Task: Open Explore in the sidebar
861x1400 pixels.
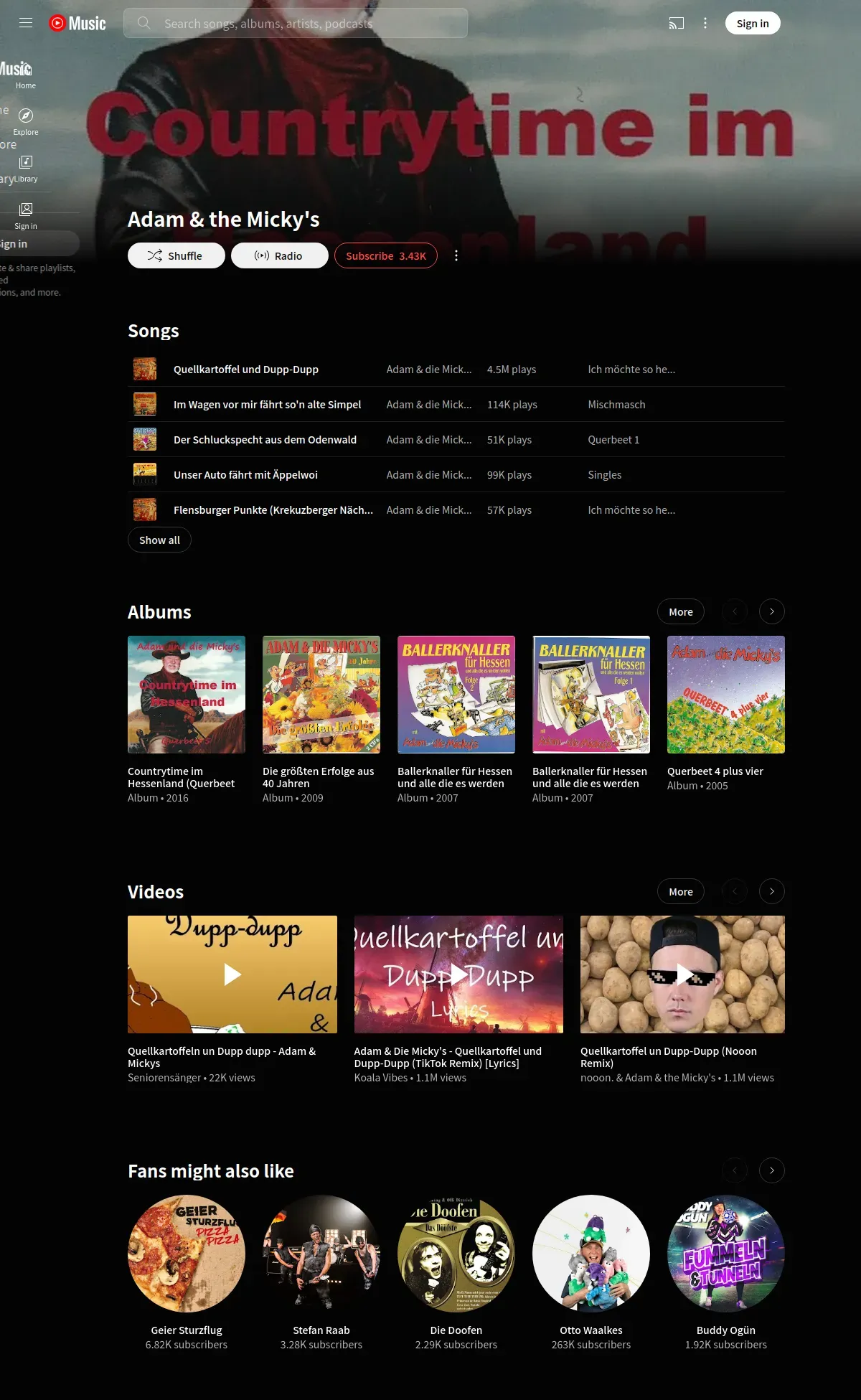Action: 26,122
